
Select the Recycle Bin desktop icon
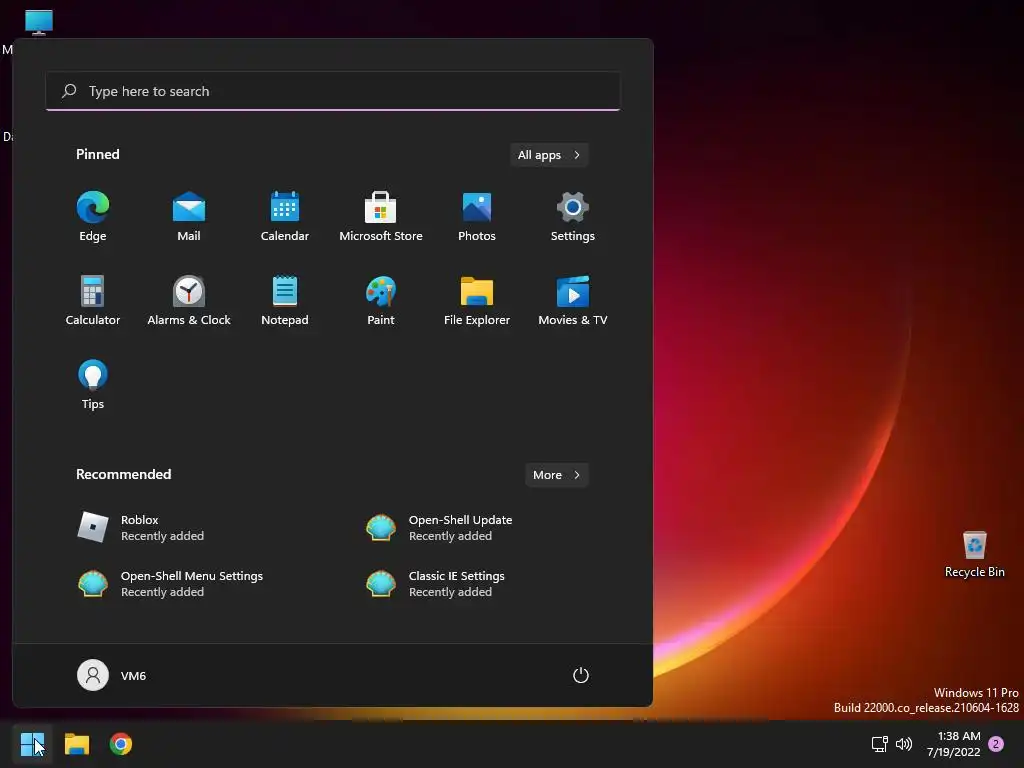click(974, 554)
